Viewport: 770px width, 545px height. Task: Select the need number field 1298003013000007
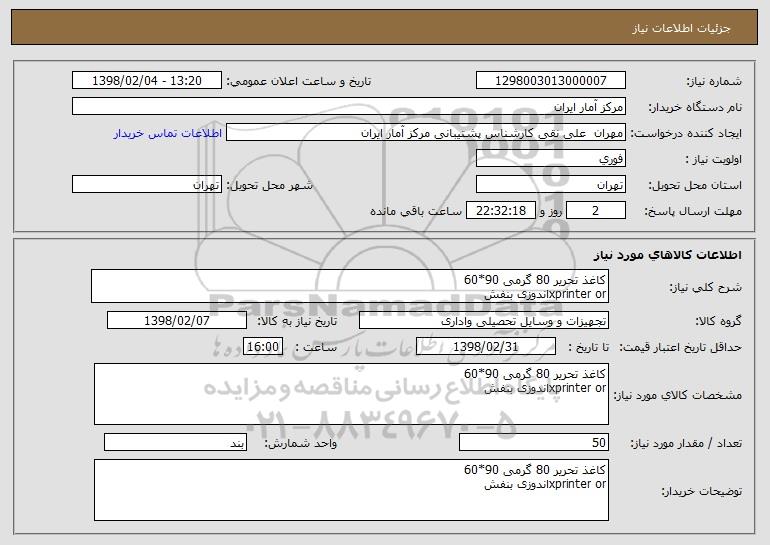pos(550,80)
